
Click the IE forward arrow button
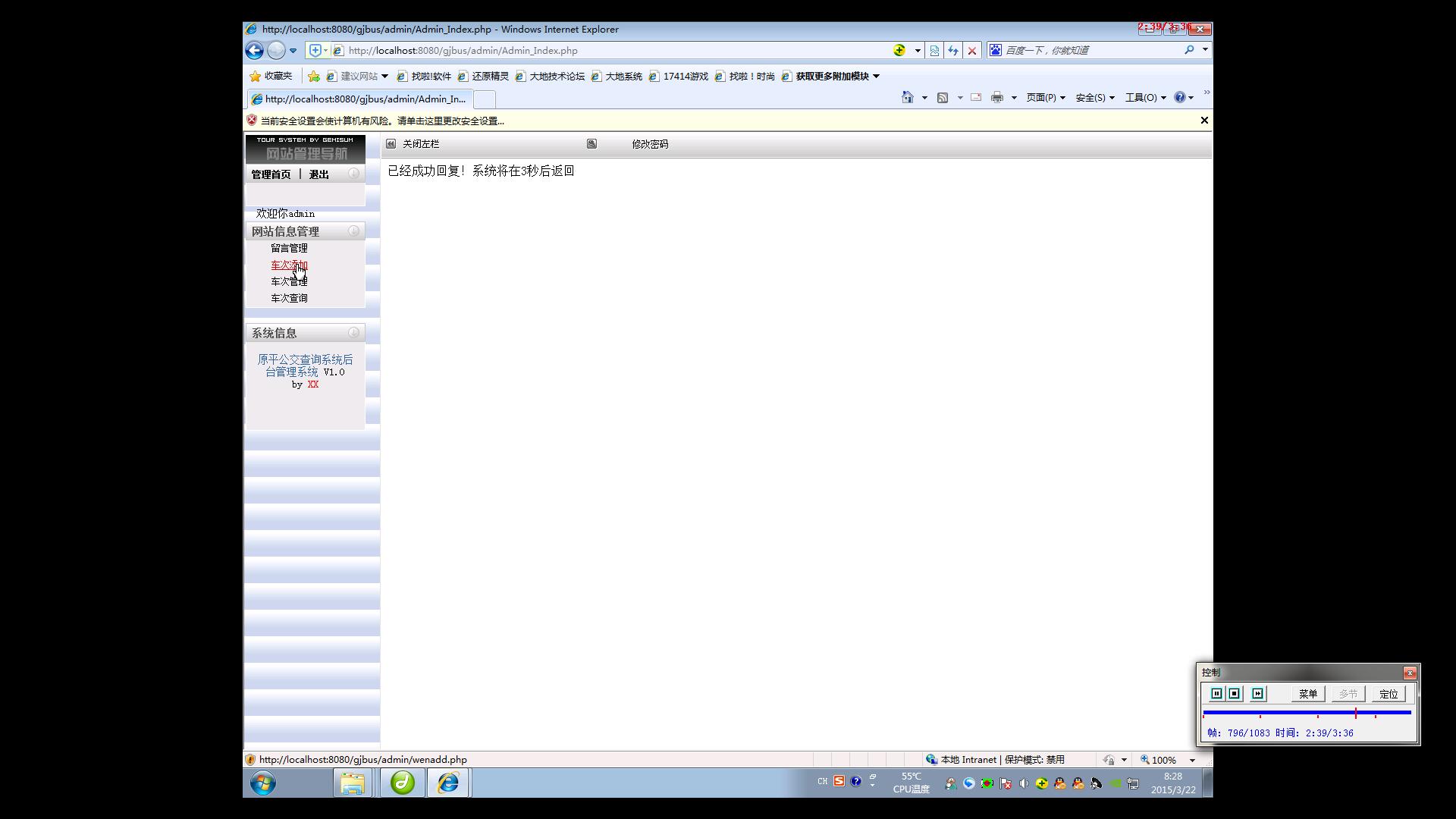point(276,50)
